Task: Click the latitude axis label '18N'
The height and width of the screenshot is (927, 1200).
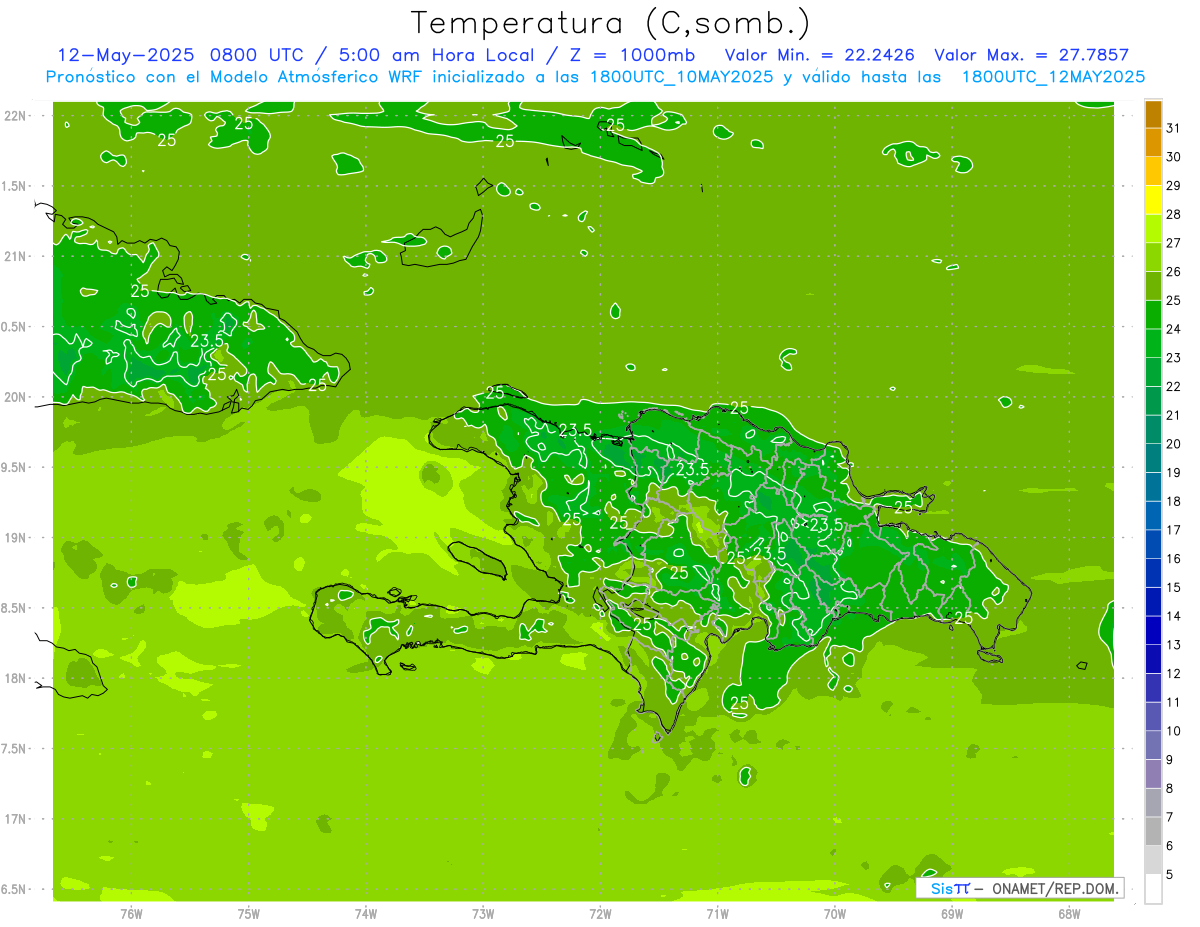Action: [x=17, y=678]
